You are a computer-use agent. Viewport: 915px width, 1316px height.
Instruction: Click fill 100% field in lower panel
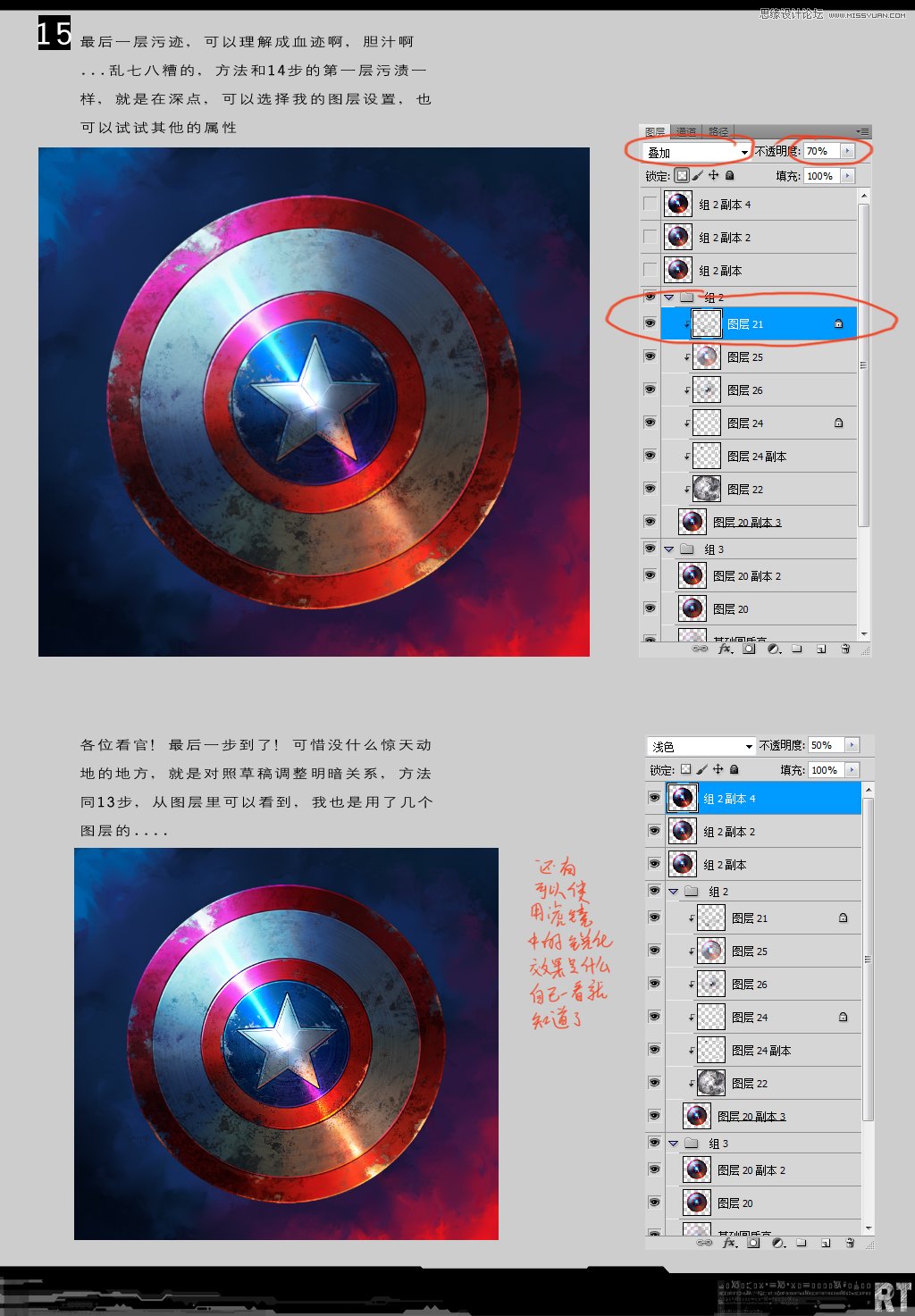point(827,769)
